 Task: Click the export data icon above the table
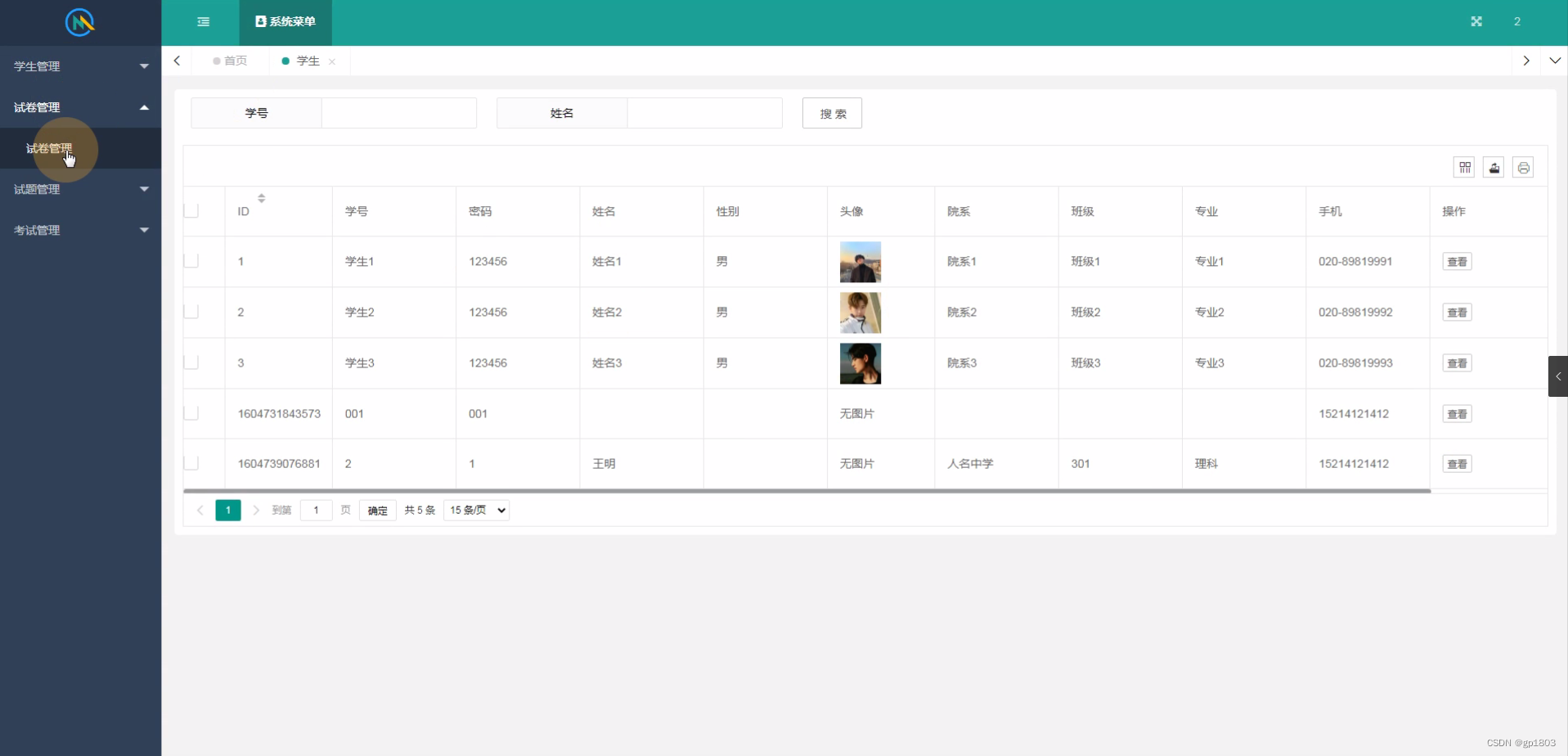[1494, 167]
